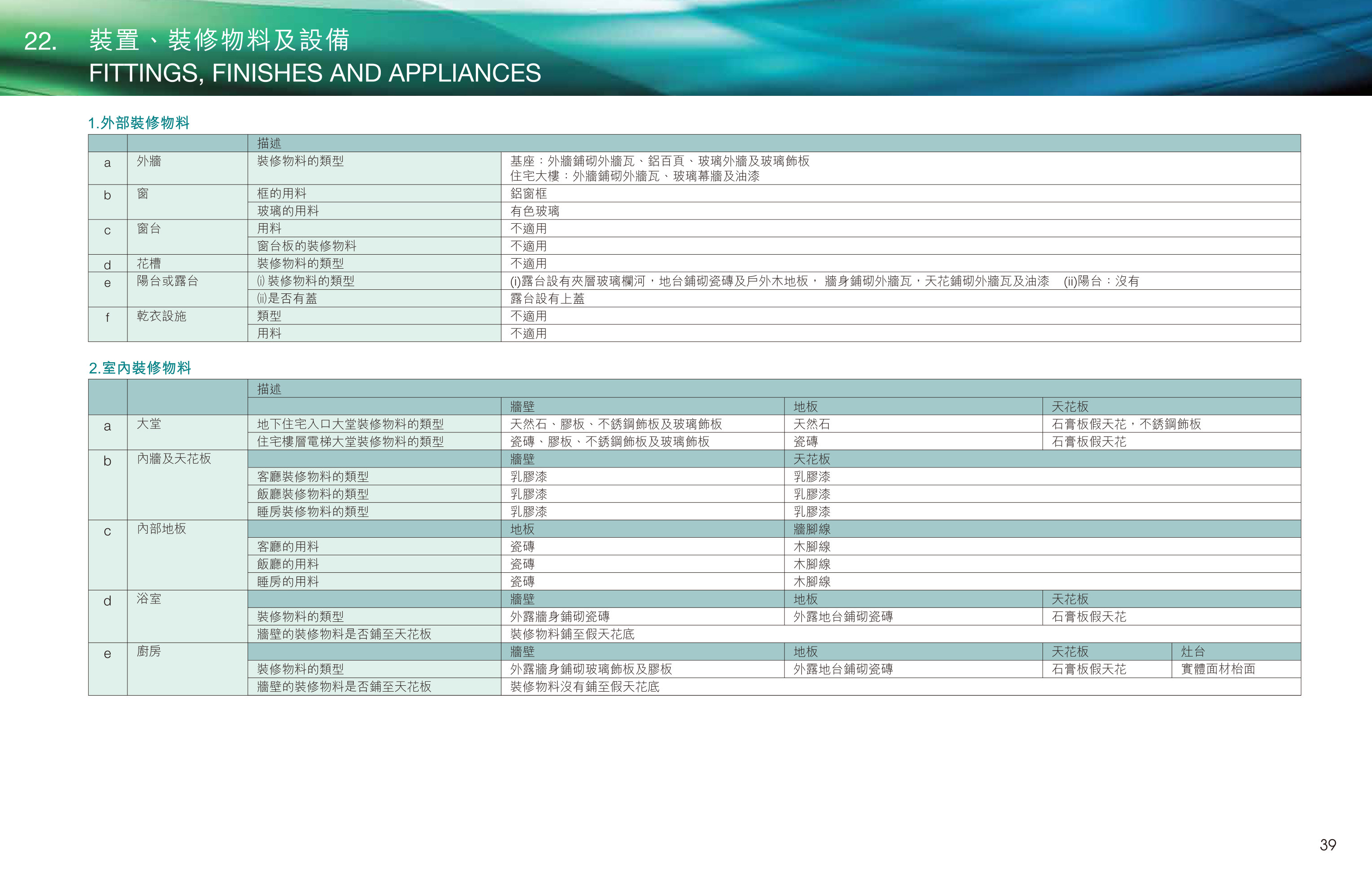Select "不適用" in the 花槽 row
Viewport: 1372px width, 886px height.
click(x=528, y=264)
